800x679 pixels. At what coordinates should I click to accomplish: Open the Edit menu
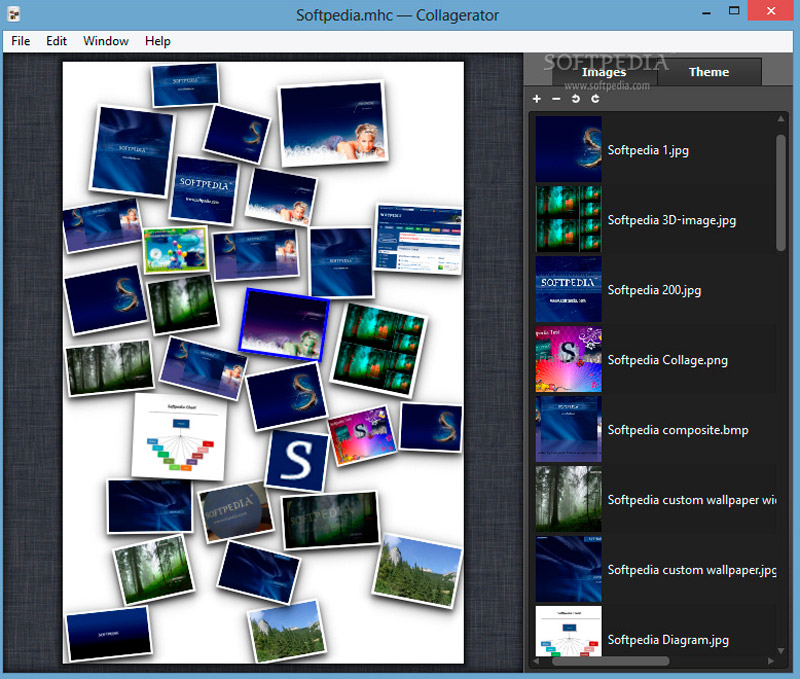click(56, 41)
